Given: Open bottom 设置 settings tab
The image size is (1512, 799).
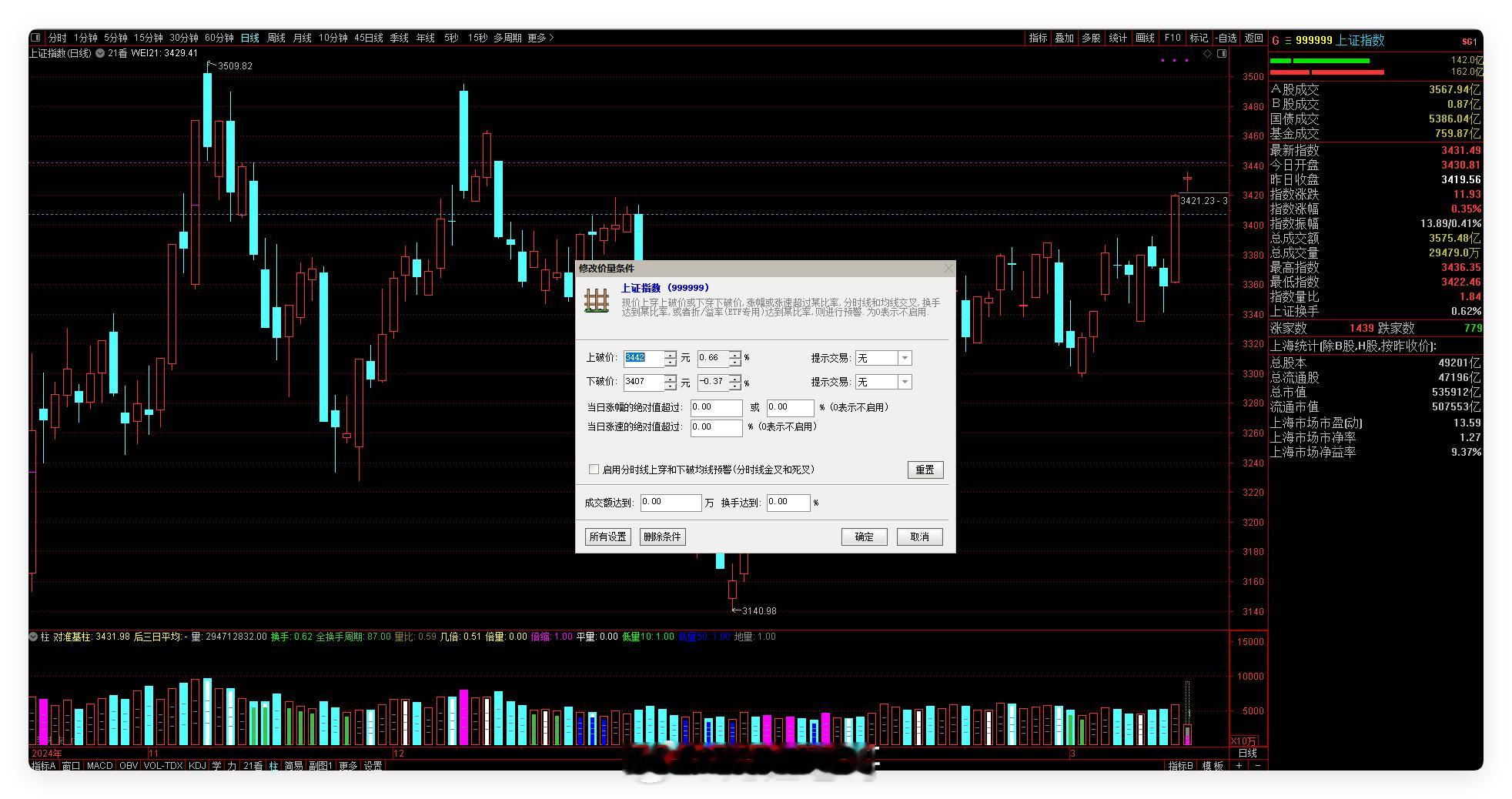Looking at the screenshot, I should (x=373, y=766).
